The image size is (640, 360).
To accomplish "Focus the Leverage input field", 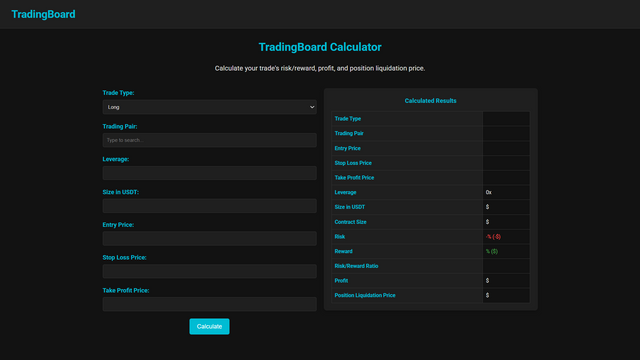I will [x=209, y=173].
